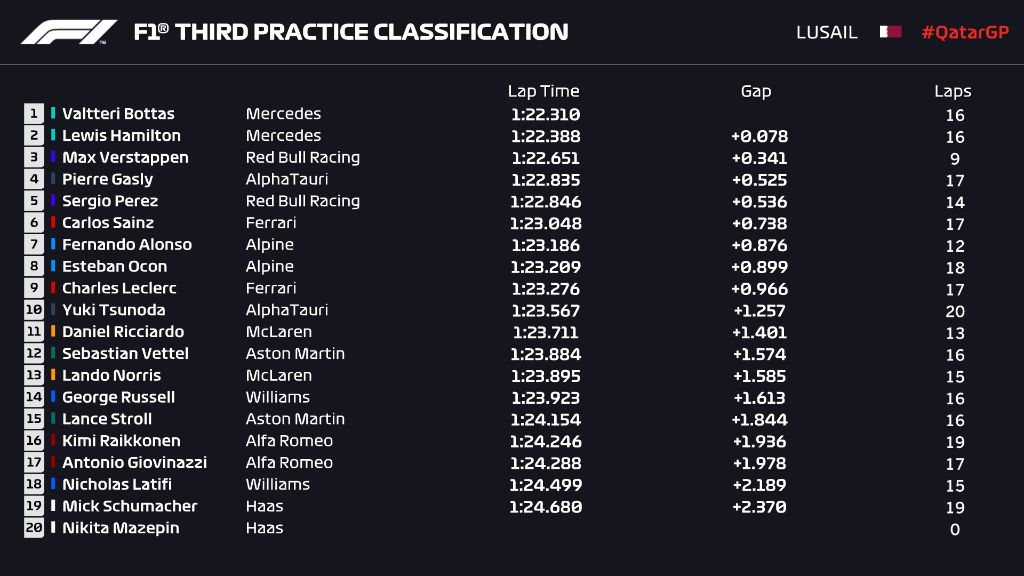Click Fernando Alonso's team color bar

coord(54,245)
